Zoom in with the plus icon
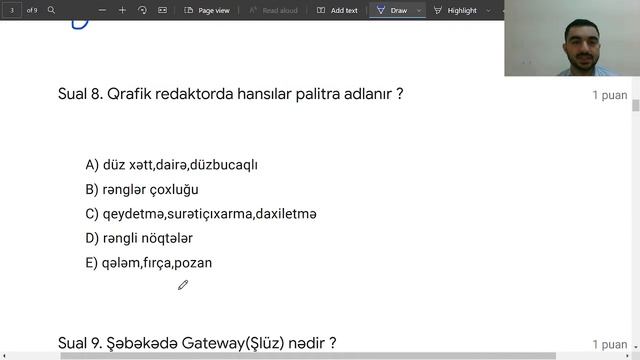The image size is (640, 360). click(122, 10)
